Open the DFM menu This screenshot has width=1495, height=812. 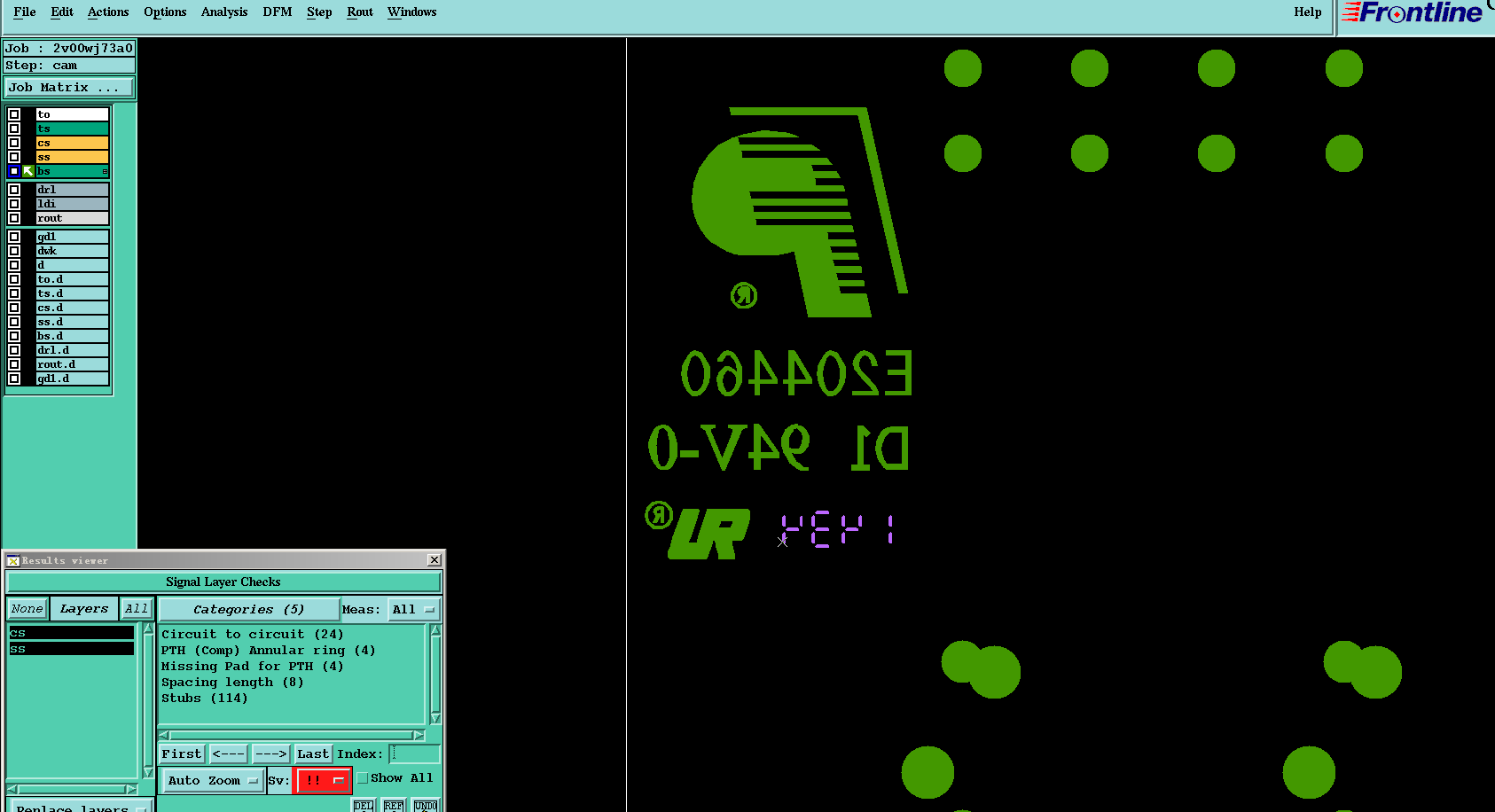[x=278, y=12]
